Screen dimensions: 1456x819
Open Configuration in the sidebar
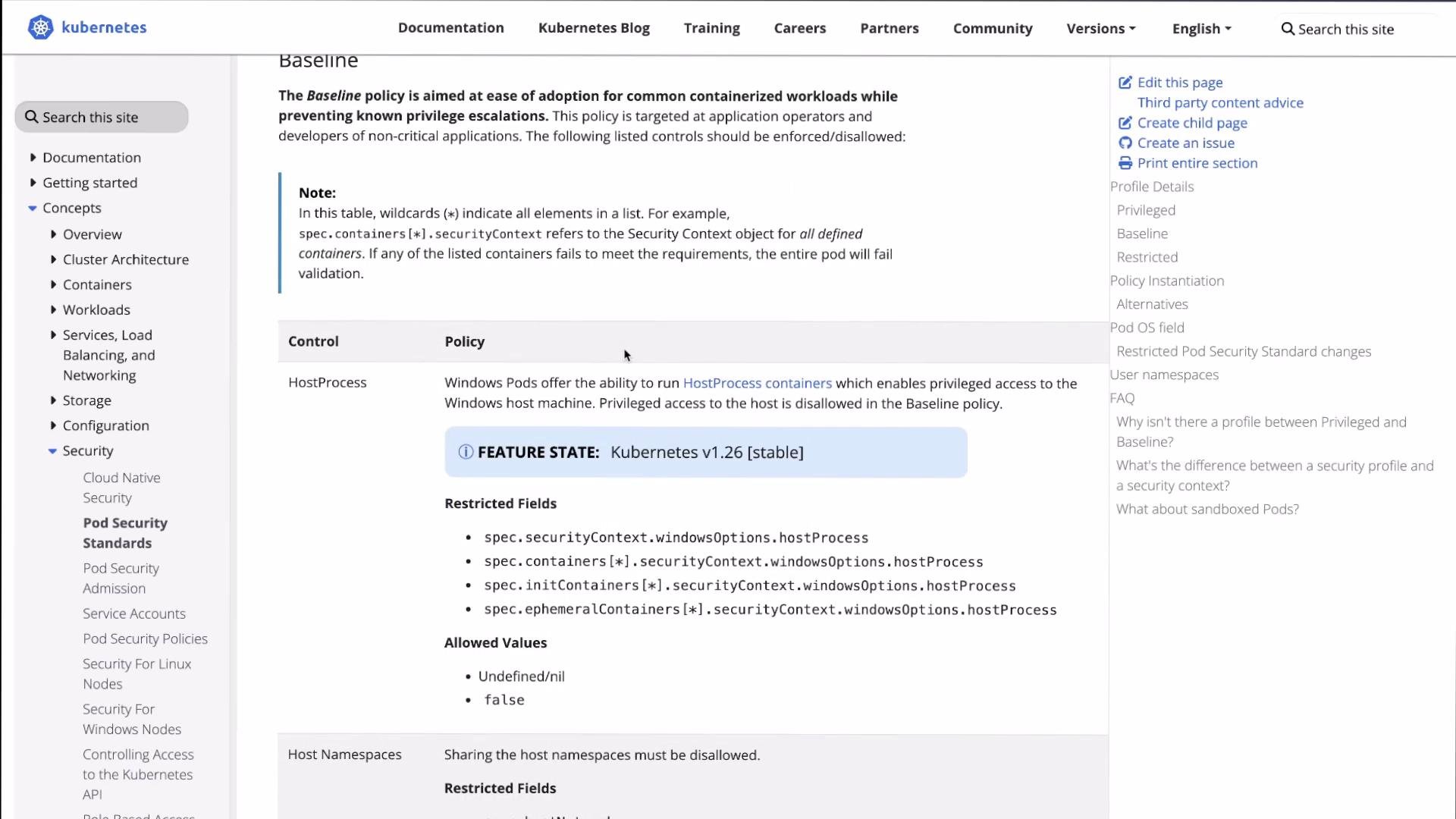pos(106,425)
